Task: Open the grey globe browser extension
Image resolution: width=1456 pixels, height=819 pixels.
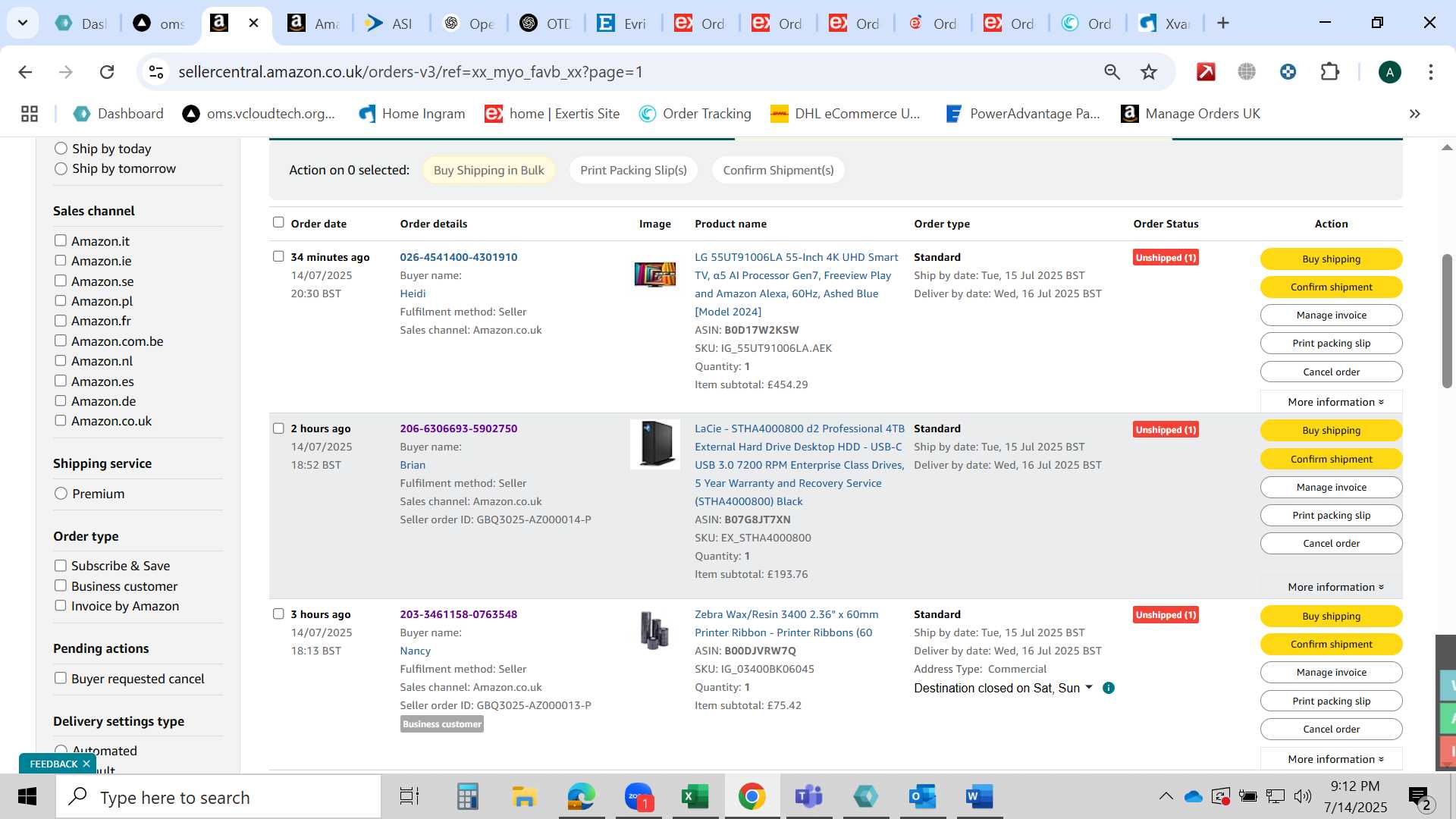Action: (x=1247, y=72)
